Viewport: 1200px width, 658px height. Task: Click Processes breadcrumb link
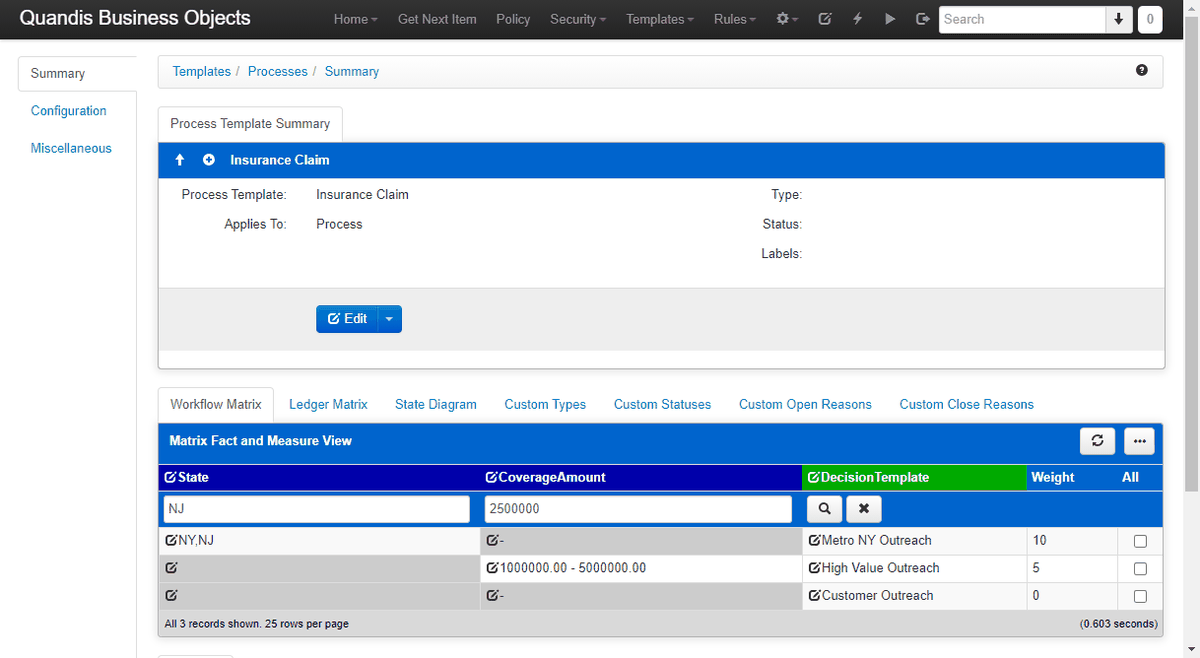tap(278, 71)
